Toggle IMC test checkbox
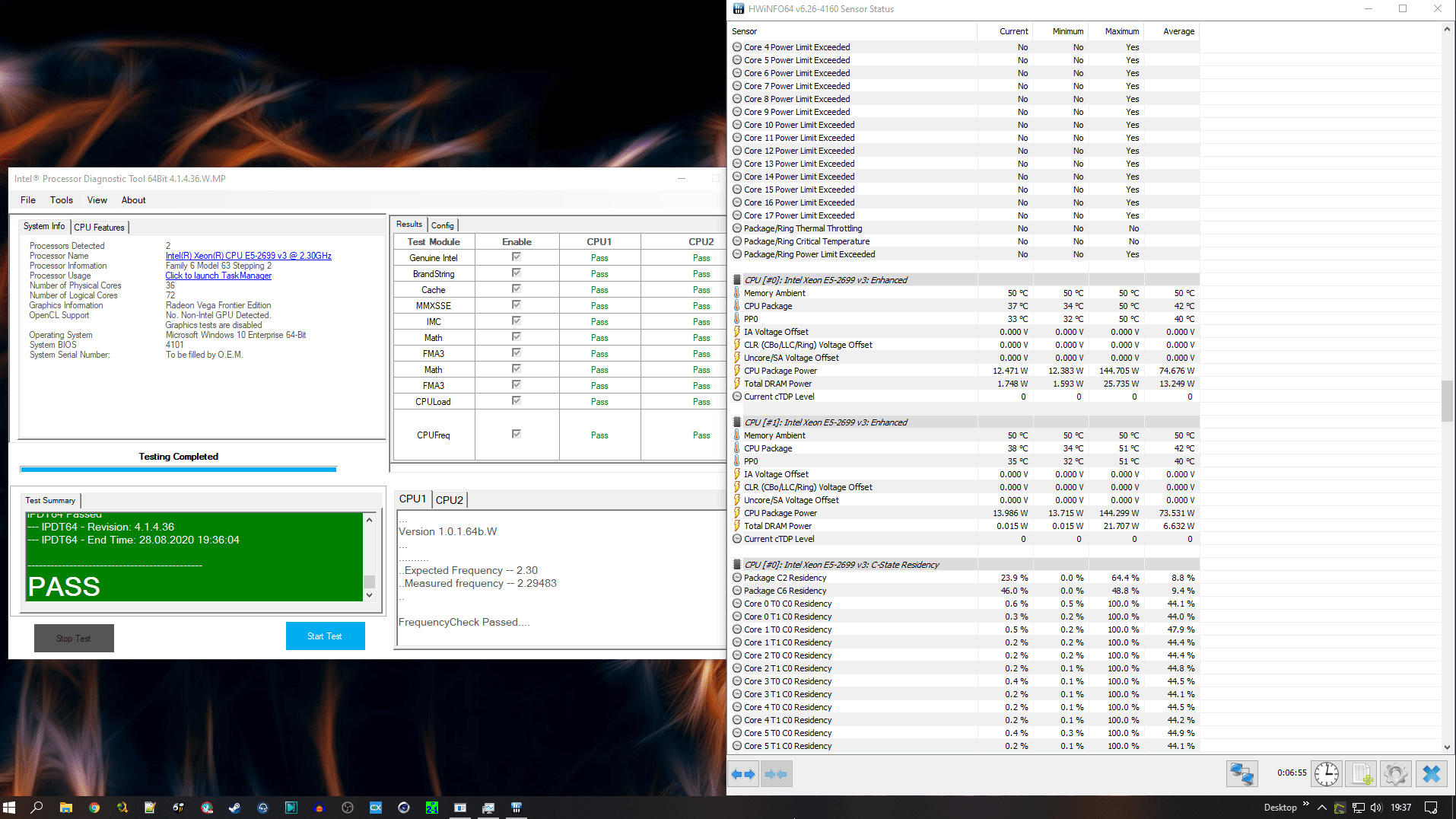 tap(517, 321)
